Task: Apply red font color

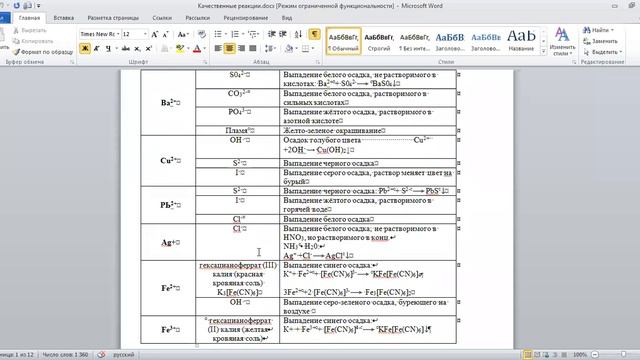Action: click(x=197, y=49)
